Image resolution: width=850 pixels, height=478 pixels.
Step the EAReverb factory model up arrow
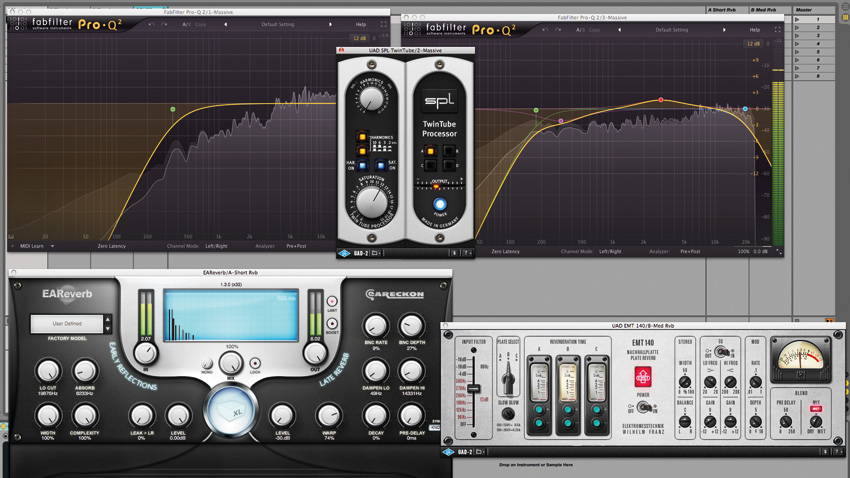(x=107, y=319)
